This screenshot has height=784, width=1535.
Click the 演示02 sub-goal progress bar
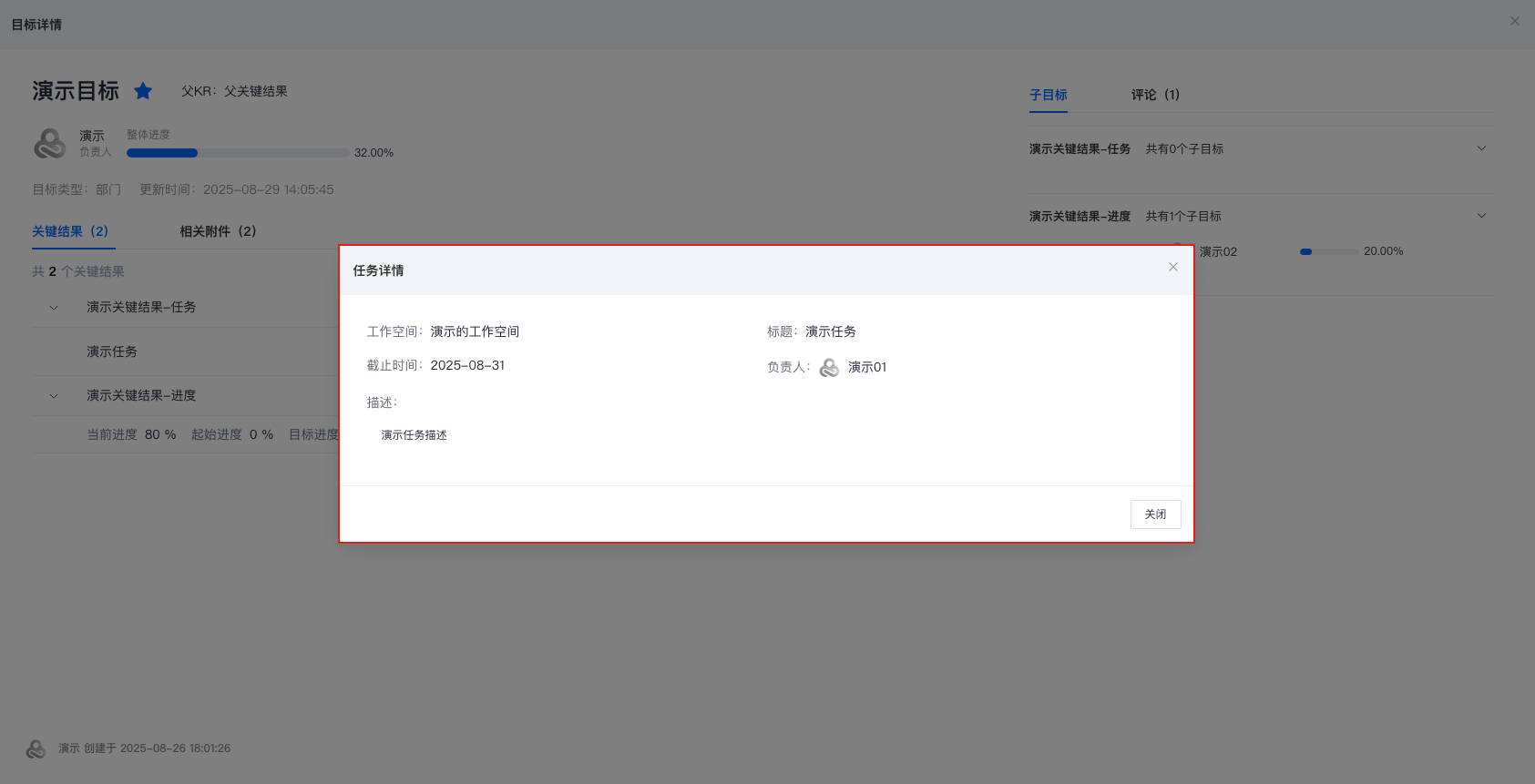pos(1328,251)
